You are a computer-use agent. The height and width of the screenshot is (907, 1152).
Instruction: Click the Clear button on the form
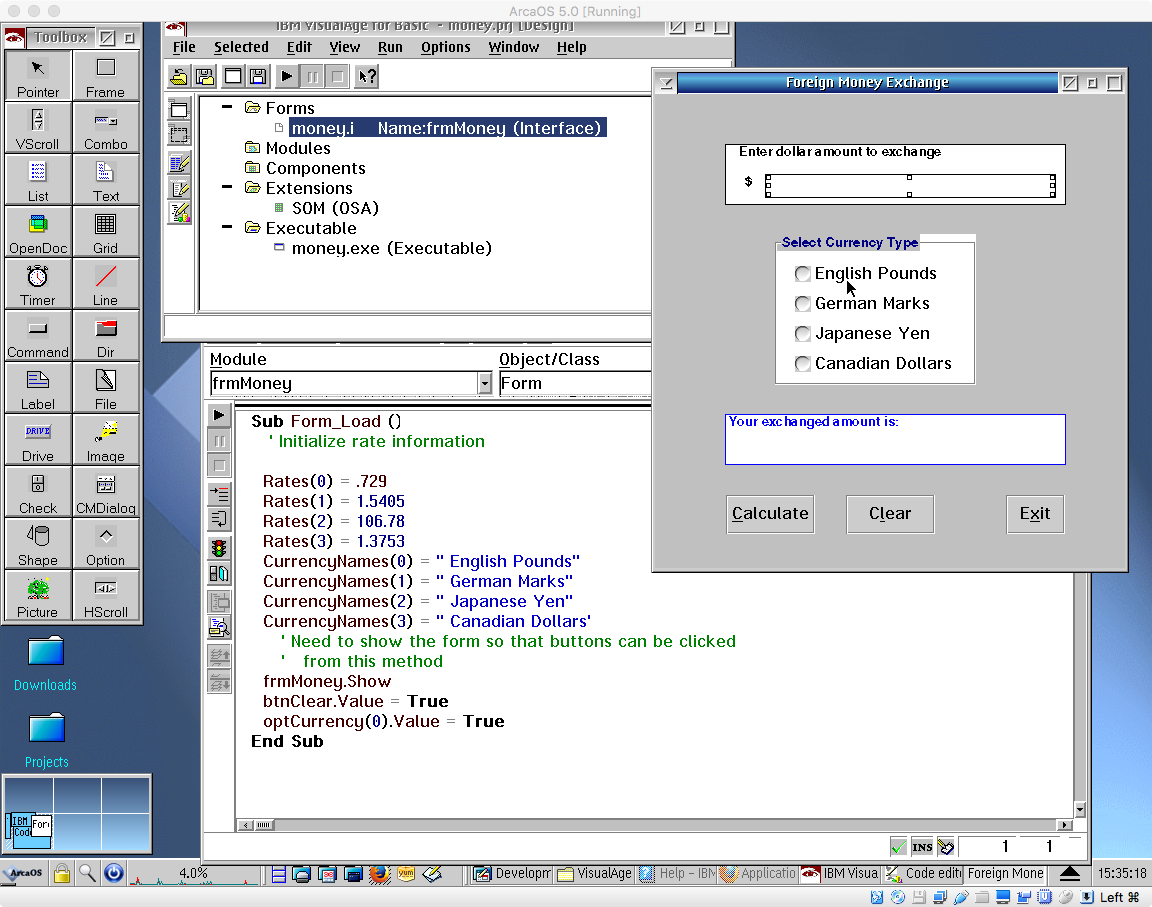pos(890,514)
